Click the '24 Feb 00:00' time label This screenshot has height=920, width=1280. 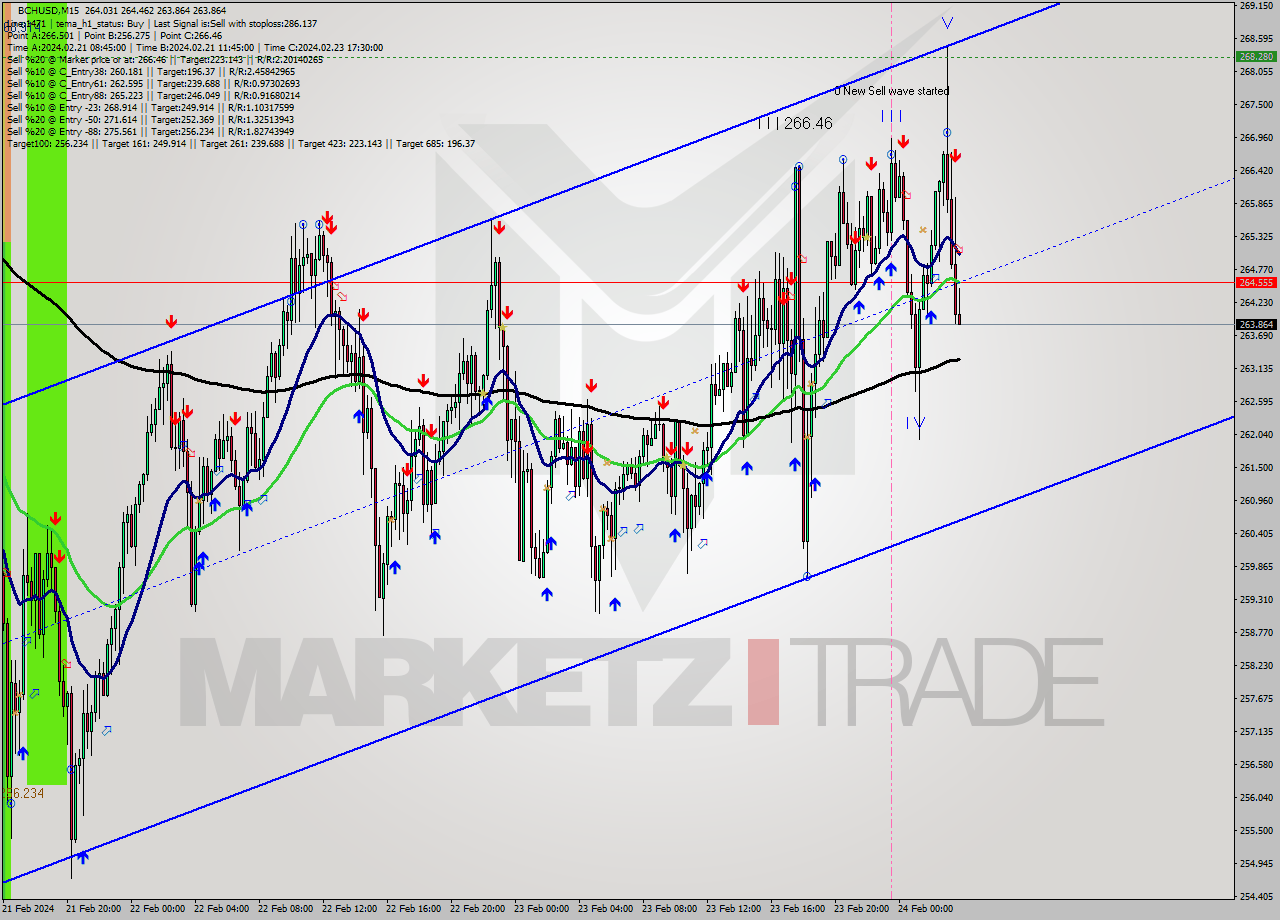(x=925, y=910)
